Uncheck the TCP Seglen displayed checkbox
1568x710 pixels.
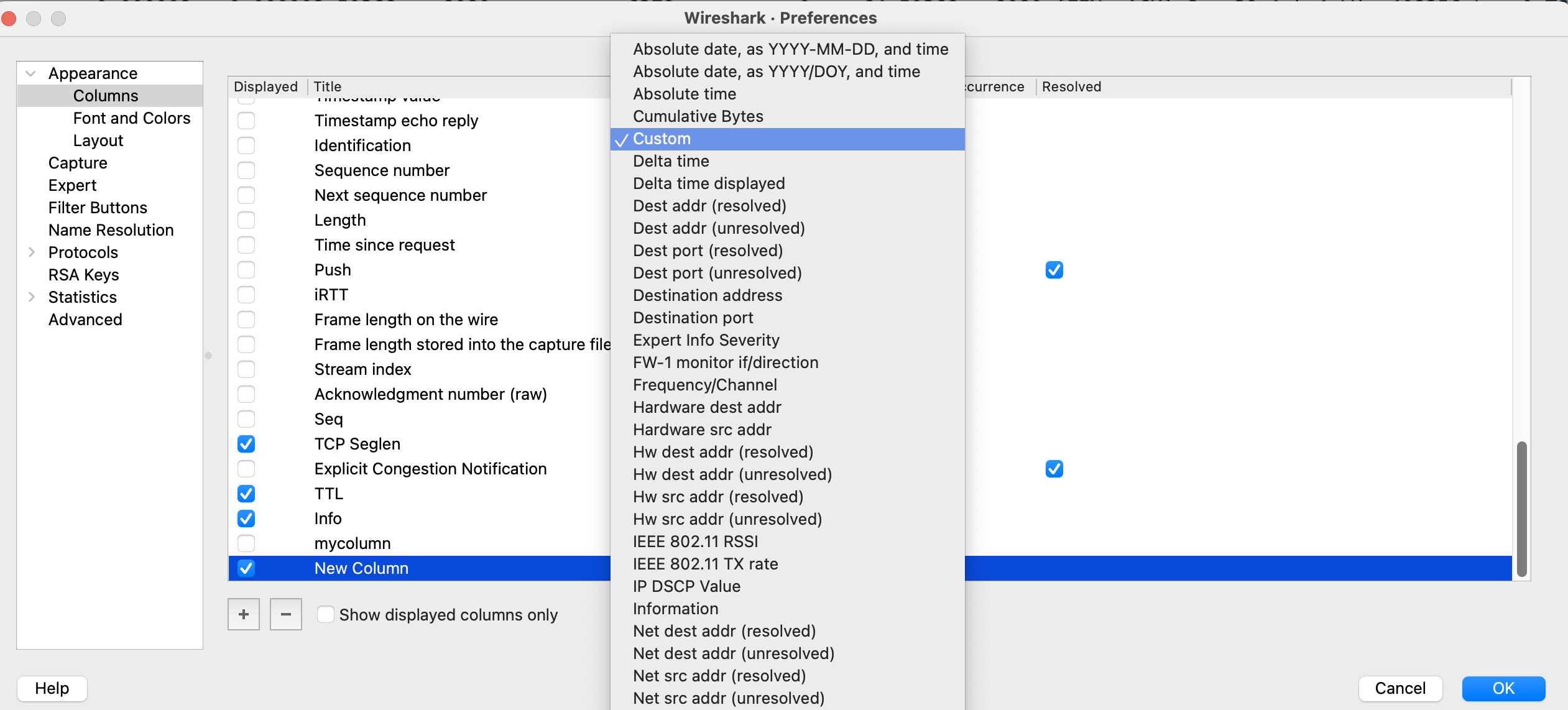[x=246, y=444]
